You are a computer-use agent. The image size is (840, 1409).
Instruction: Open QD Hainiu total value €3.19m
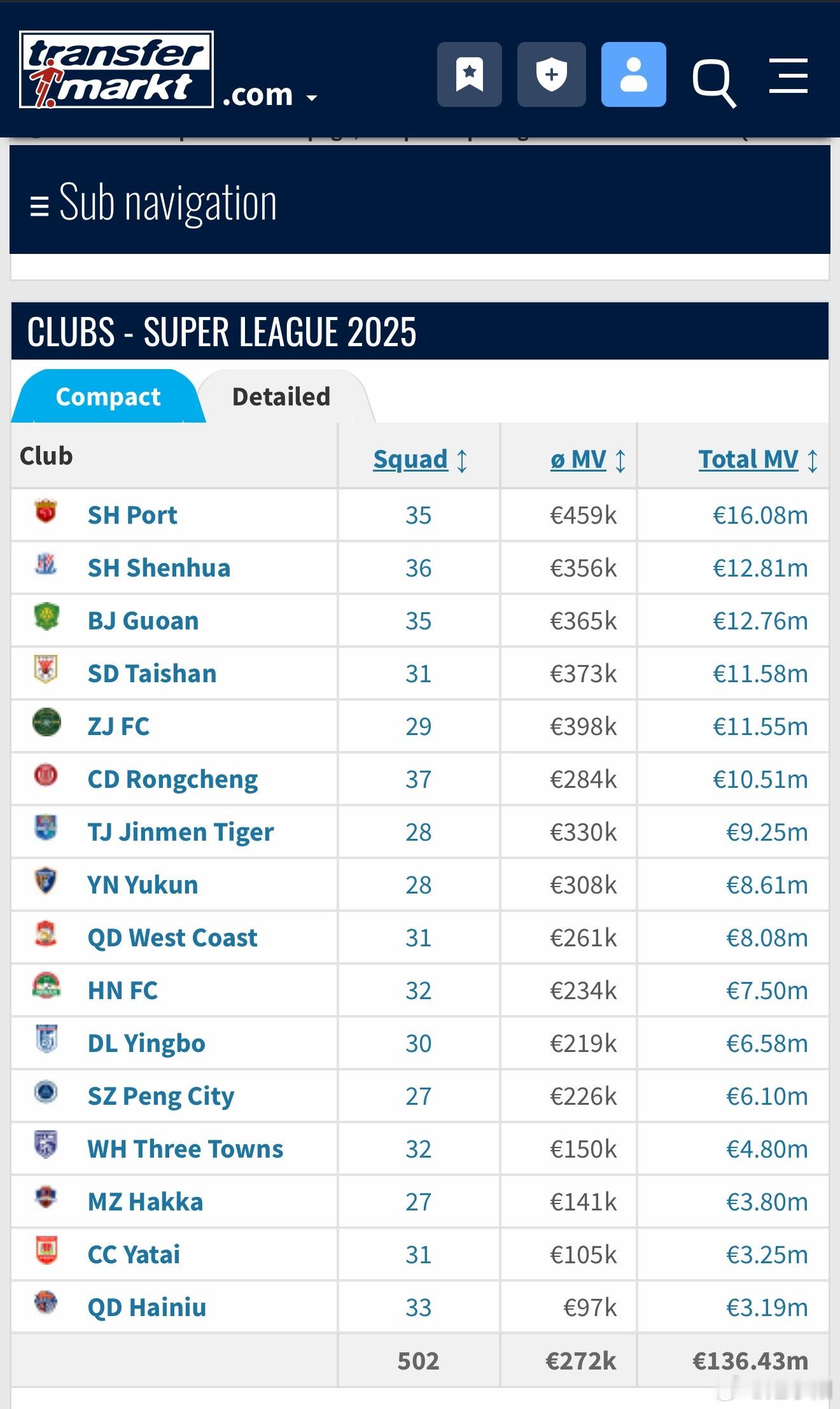click(767, 1307)
